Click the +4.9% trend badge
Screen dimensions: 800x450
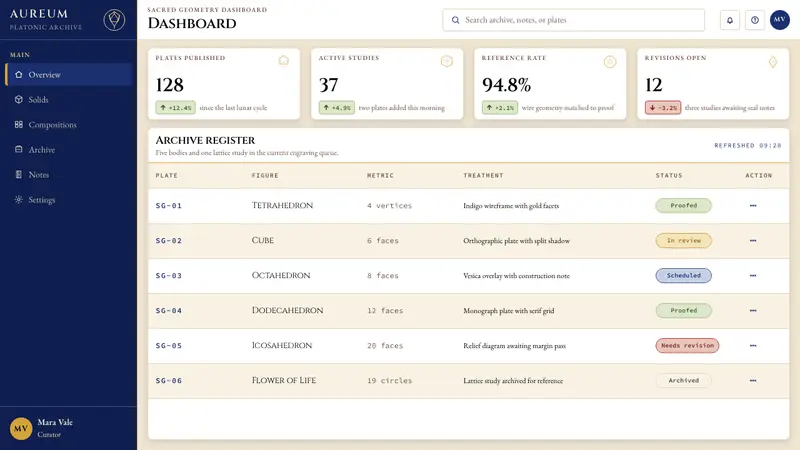pos(337,108)
